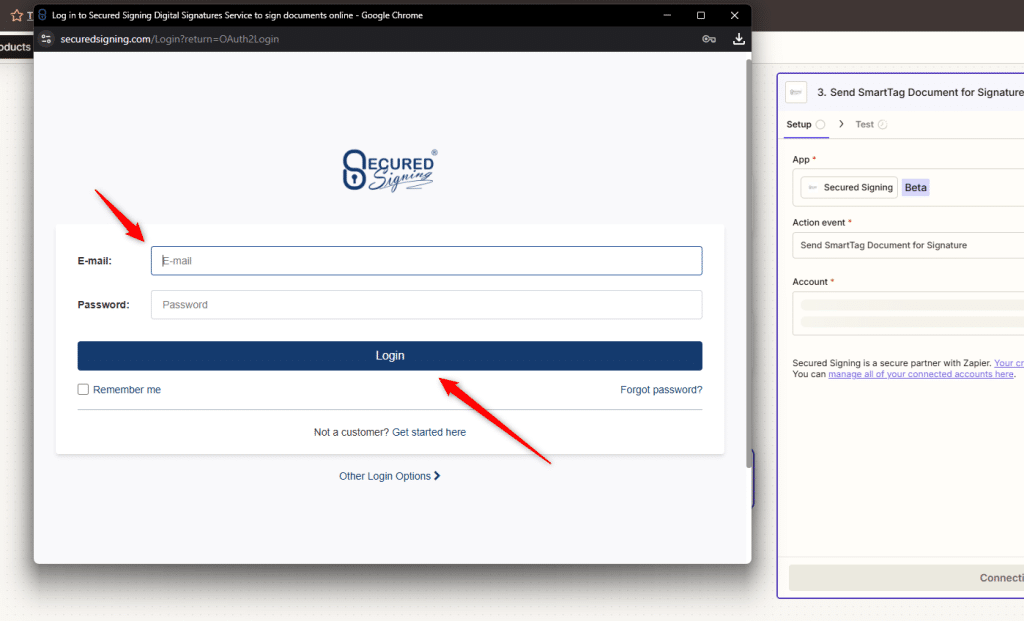Open the Forgot password link
This screenshot has width=1024, height=621.
click(661, 389)
